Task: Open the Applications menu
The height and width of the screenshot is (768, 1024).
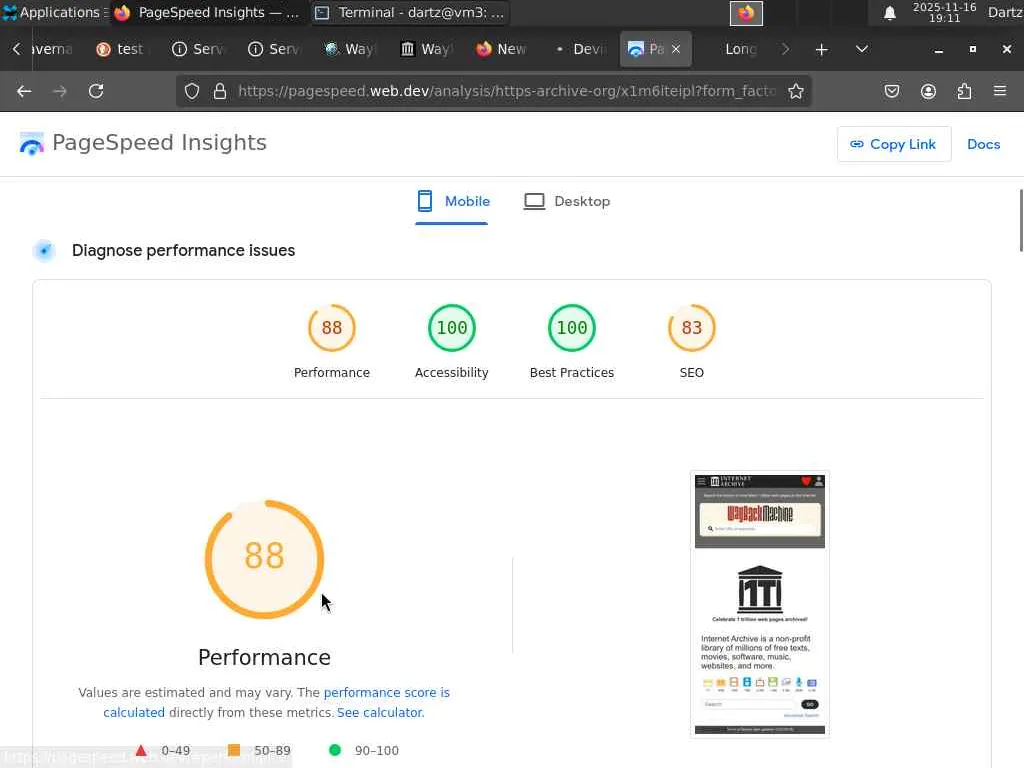Action: coord(53,12)
